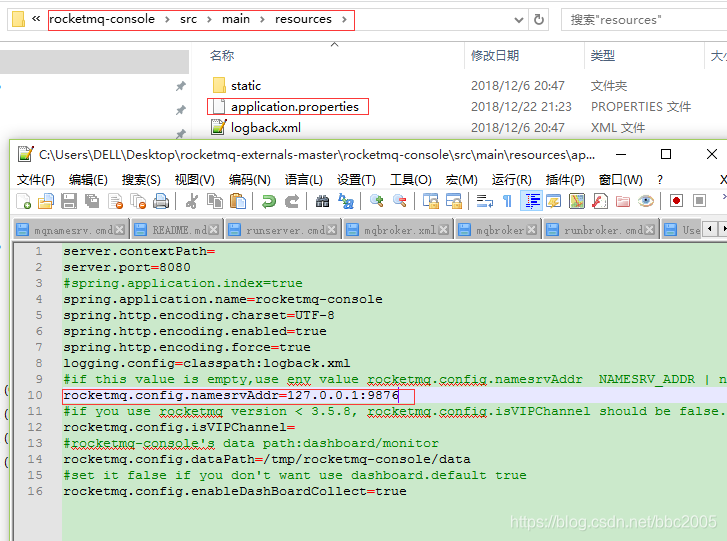
Task: Close the current document via toolbar icon
Action: click(x=115, y=202)
